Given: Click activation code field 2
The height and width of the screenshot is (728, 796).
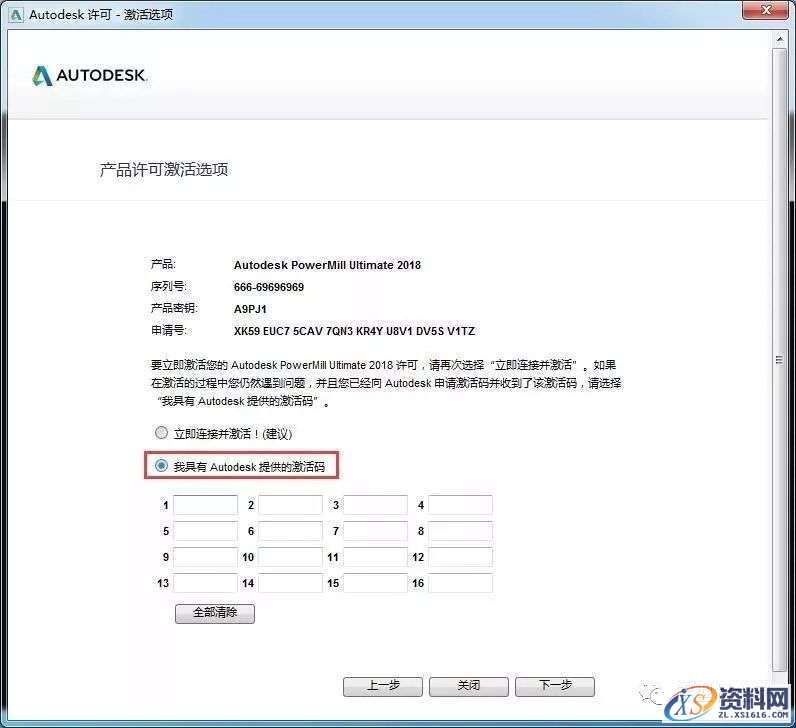Looking at the screenshot, I should 290,505.
